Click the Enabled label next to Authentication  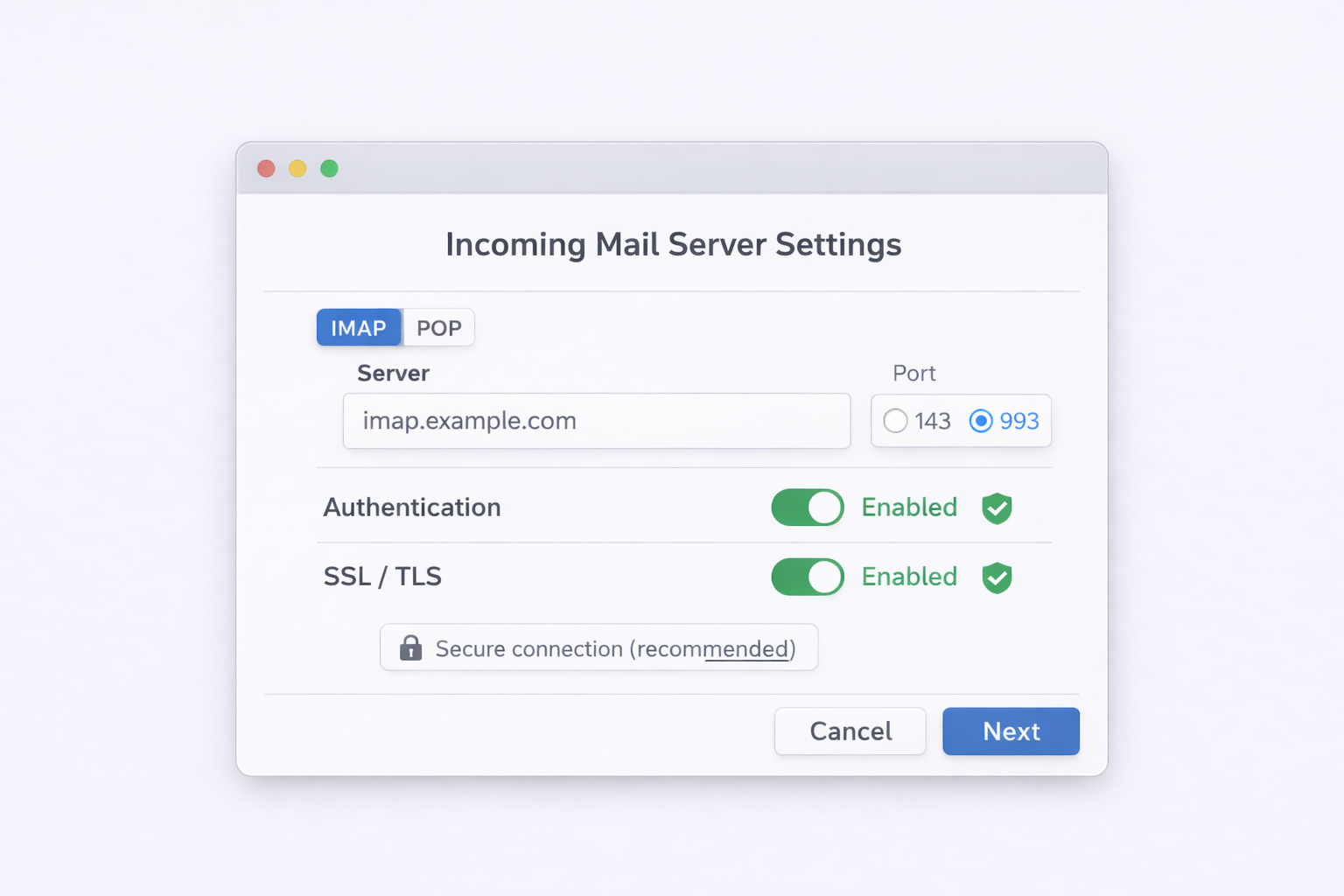pyautogui.click(x=909, y=507)
